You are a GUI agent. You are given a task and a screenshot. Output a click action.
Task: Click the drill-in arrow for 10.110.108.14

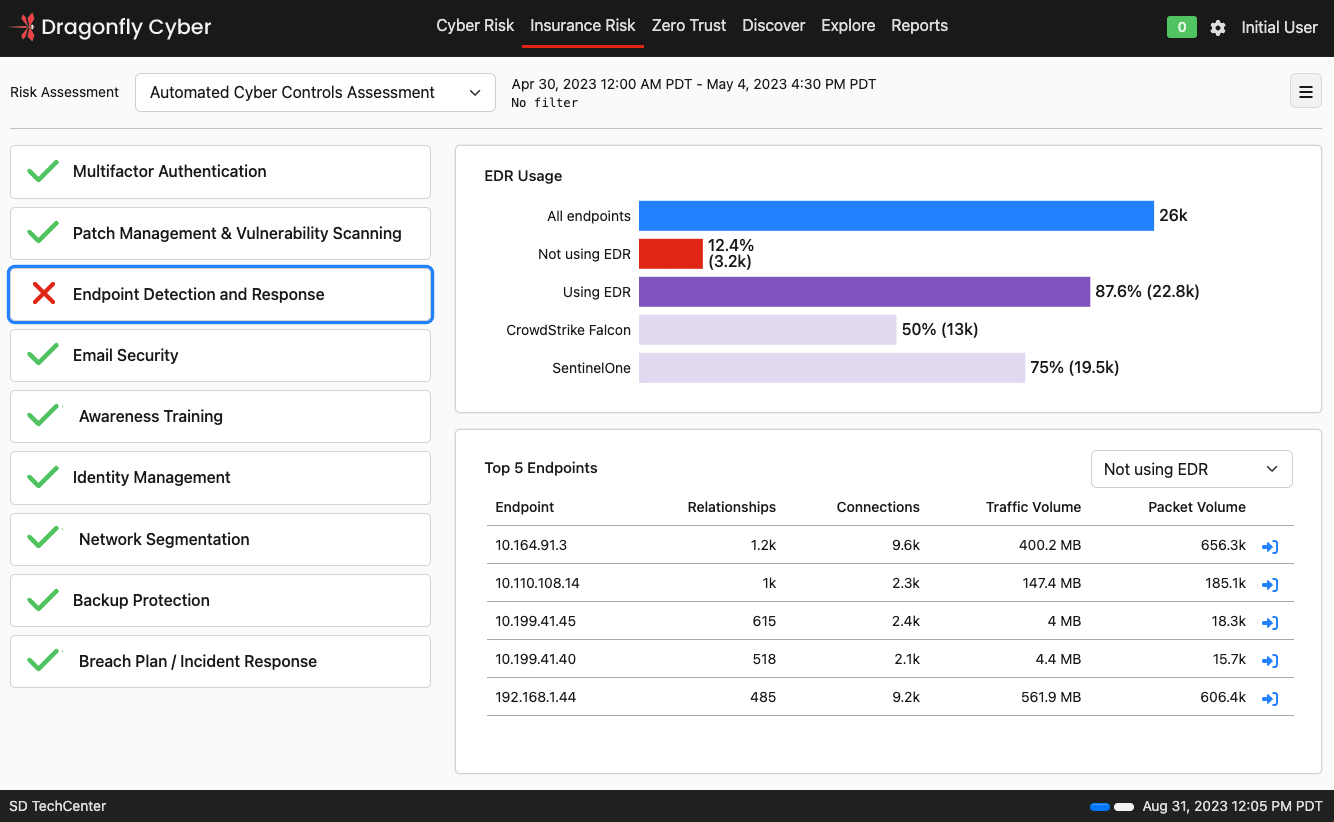pos(1270,584)
